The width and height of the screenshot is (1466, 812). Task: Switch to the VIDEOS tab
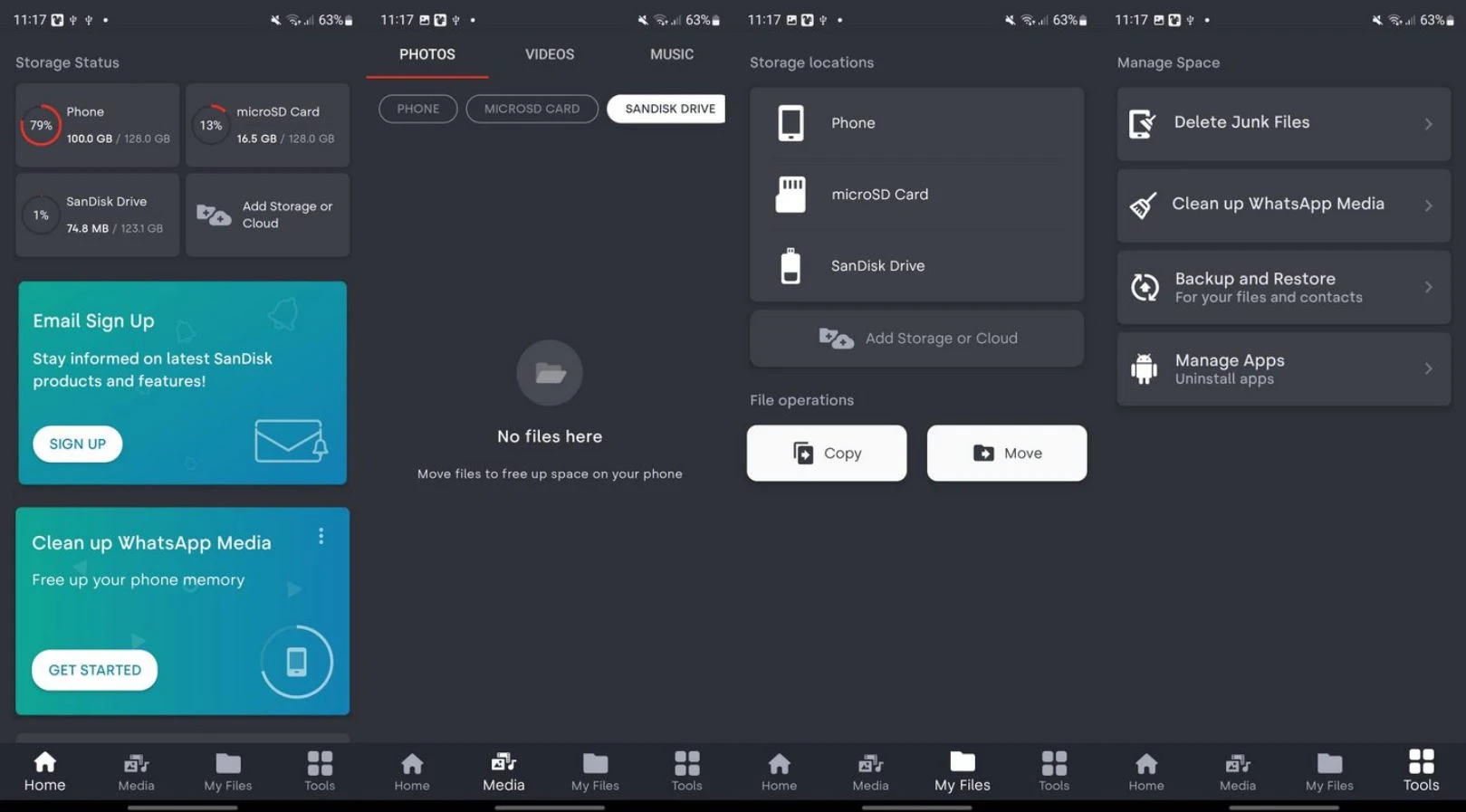tap(550, 54)
